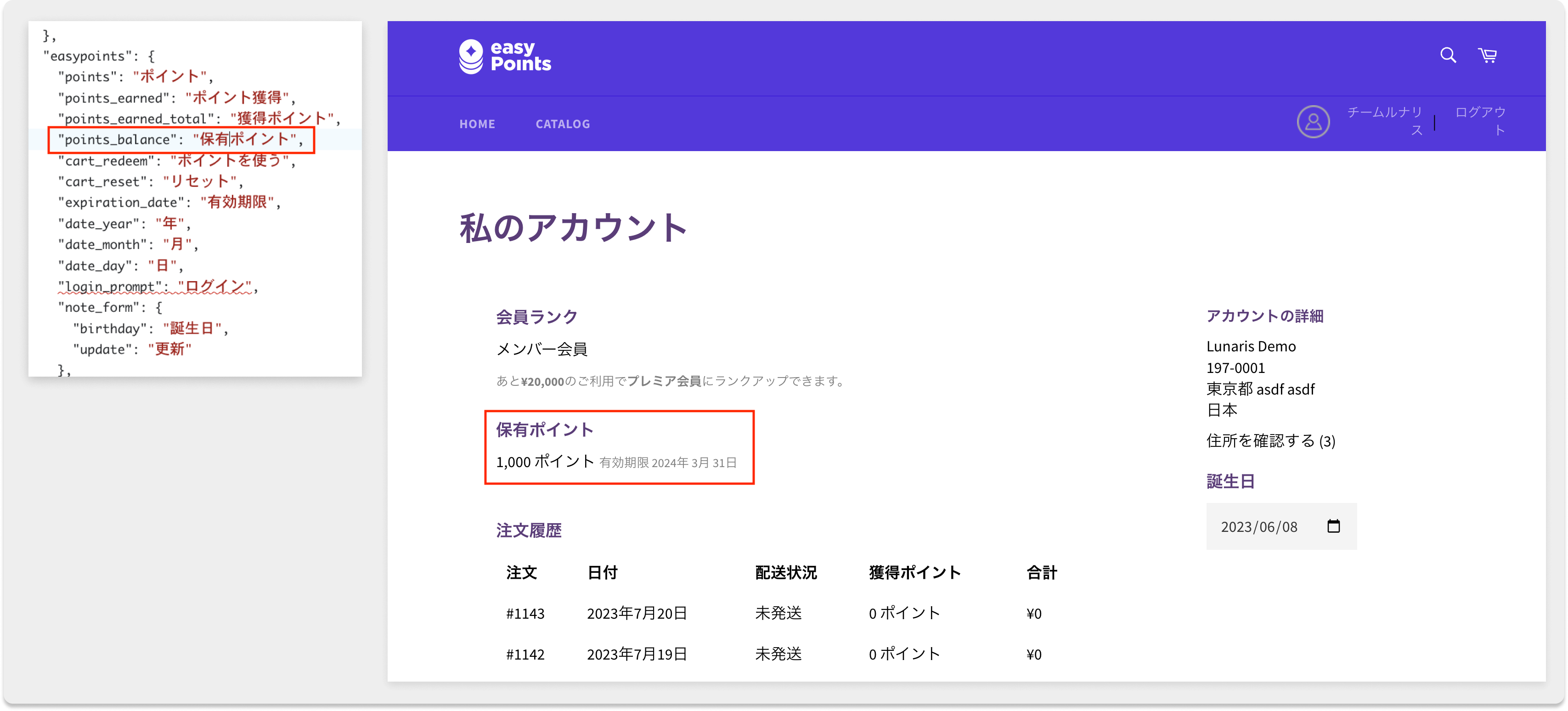Open the CATALOG menu item

click(x=563, y=124)
